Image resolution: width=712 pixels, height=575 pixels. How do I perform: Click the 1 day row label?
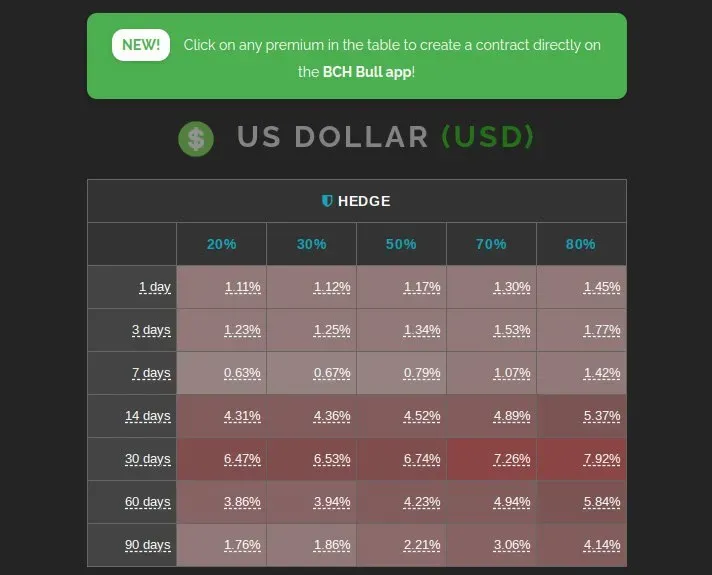click(x=155, y=287)
